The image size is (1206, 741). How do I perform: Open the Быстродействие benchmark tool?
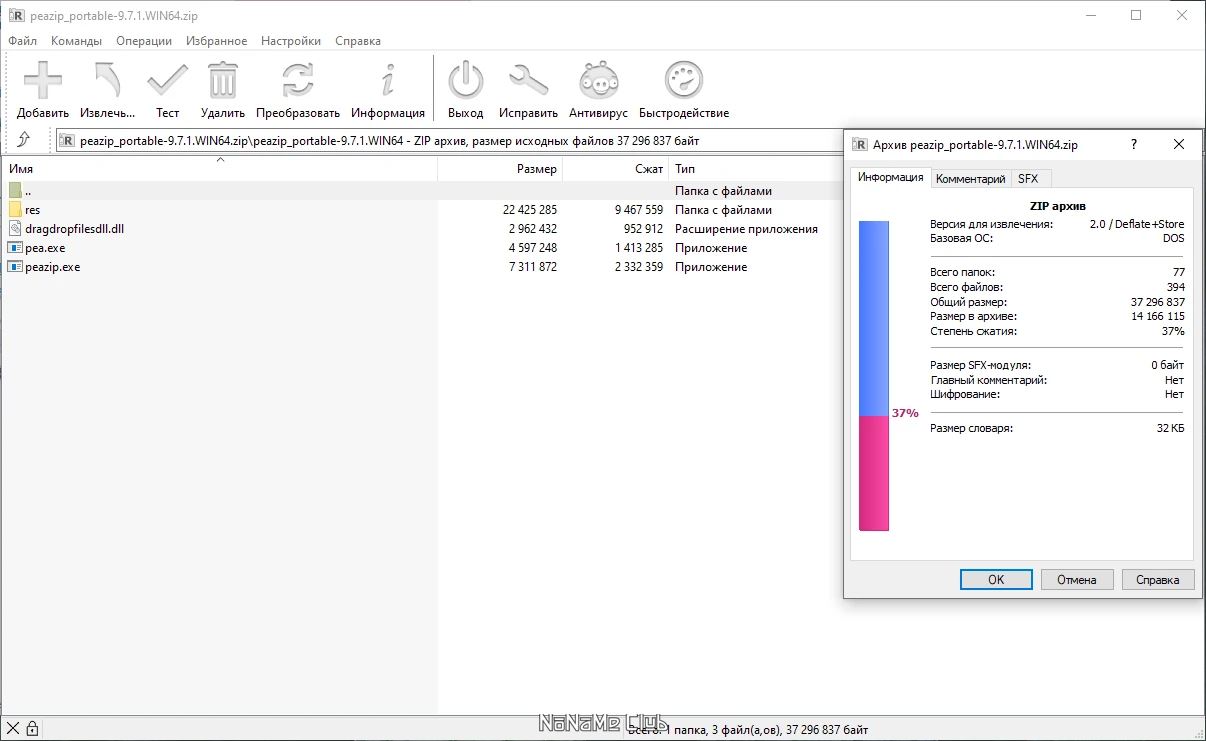(x=684, y=81)
